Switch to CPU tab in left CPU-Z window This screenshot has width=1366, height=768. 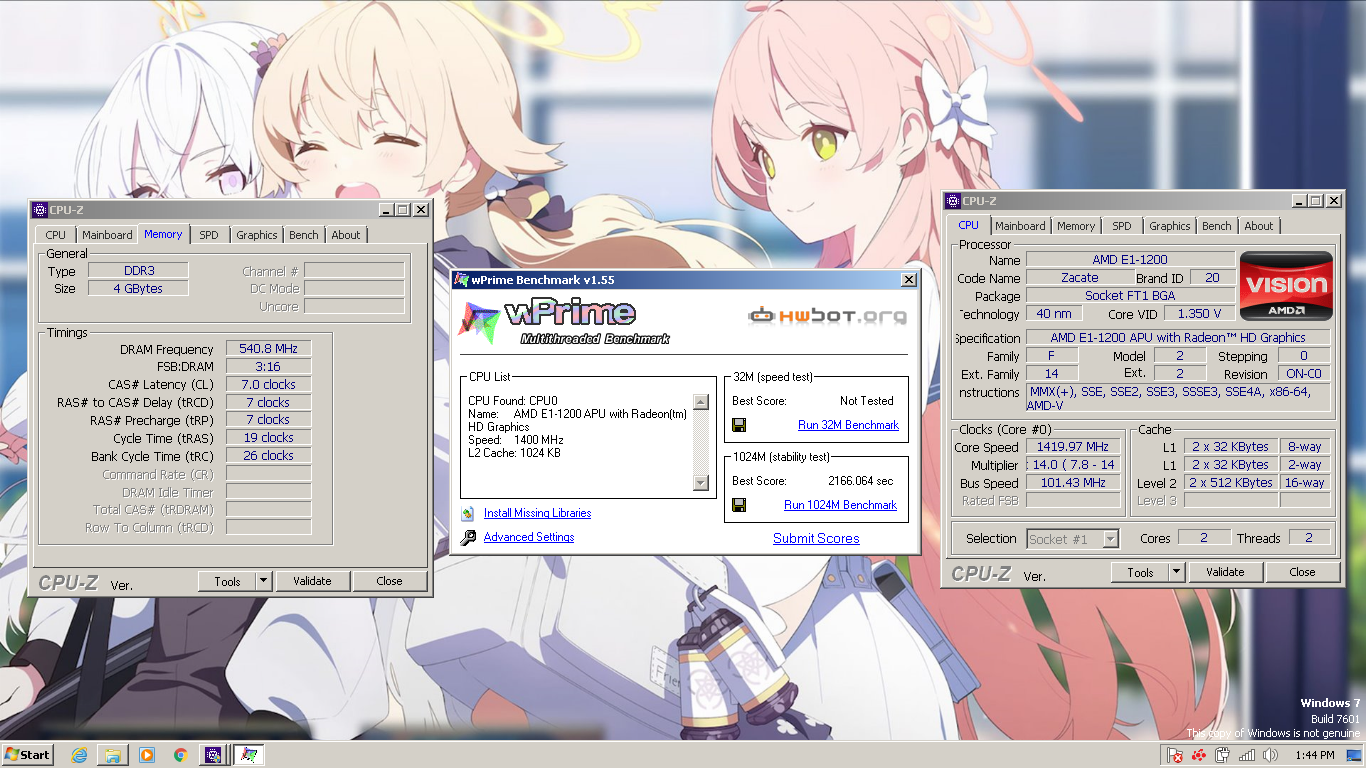(56, 235)
